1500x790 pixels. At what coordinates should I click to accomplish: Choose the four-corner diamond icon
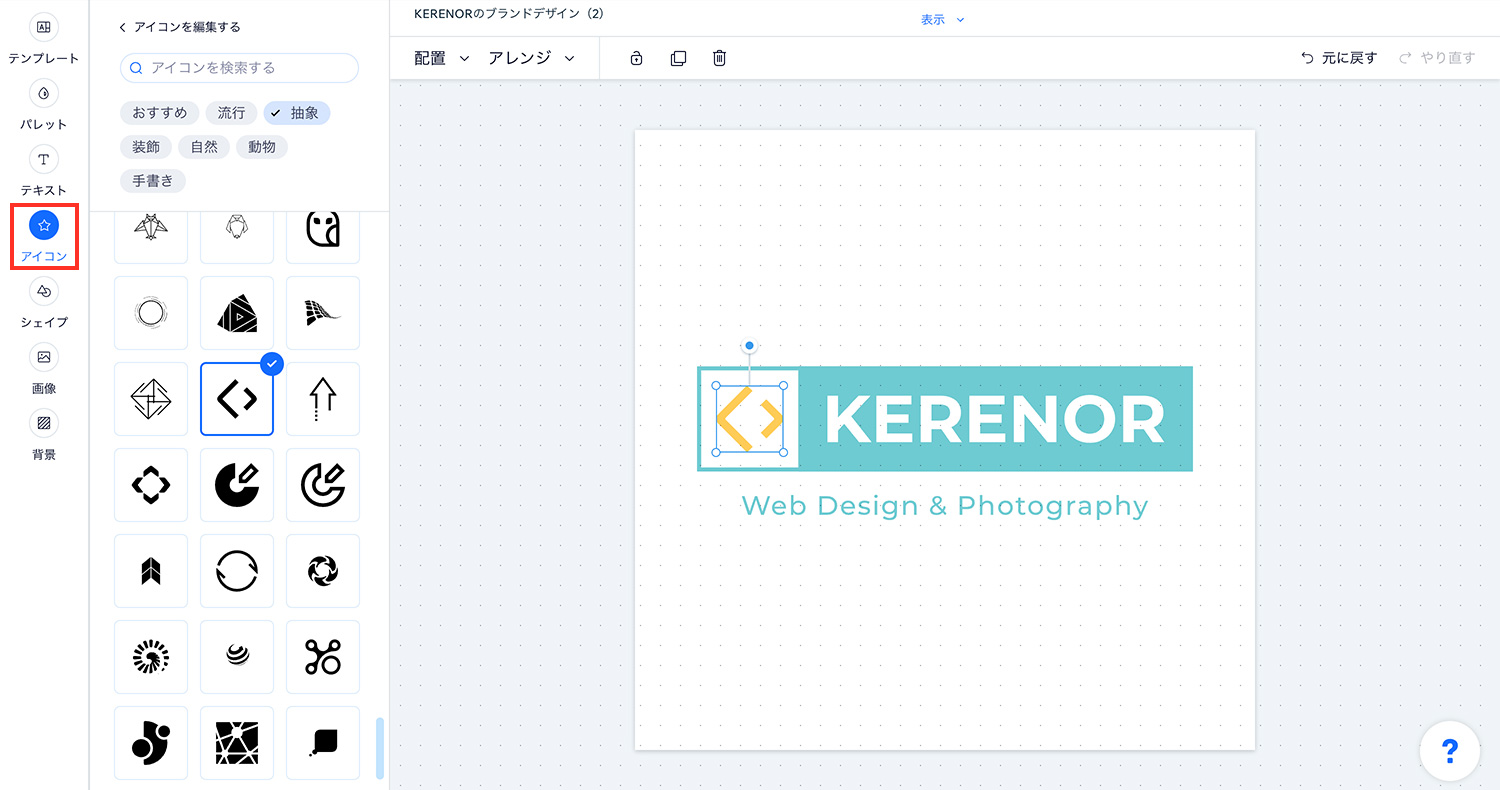tap(151, 485)
